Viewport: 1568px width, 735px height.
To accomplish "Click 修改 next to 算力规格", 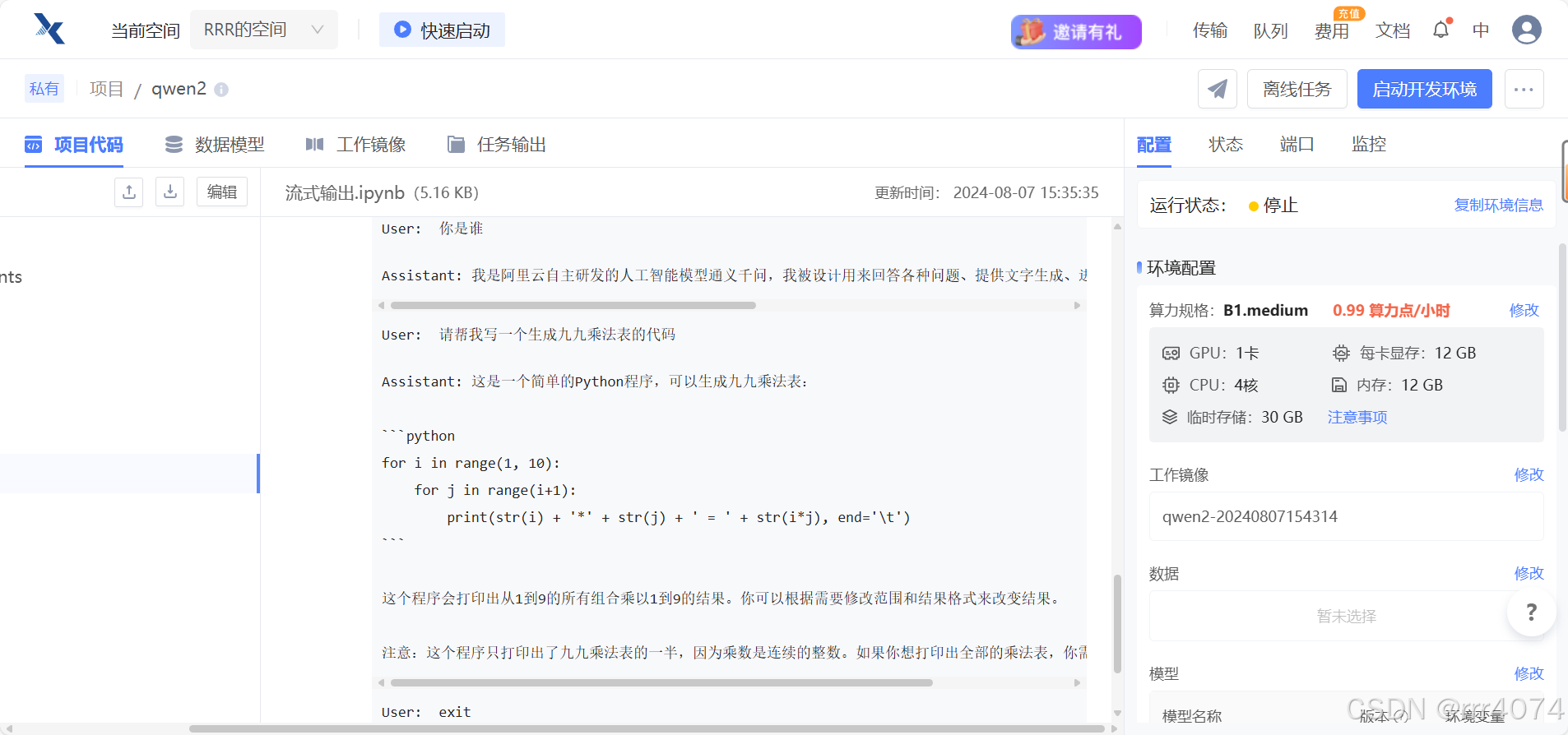I will pyautogui.click(x=1524, y=310).
